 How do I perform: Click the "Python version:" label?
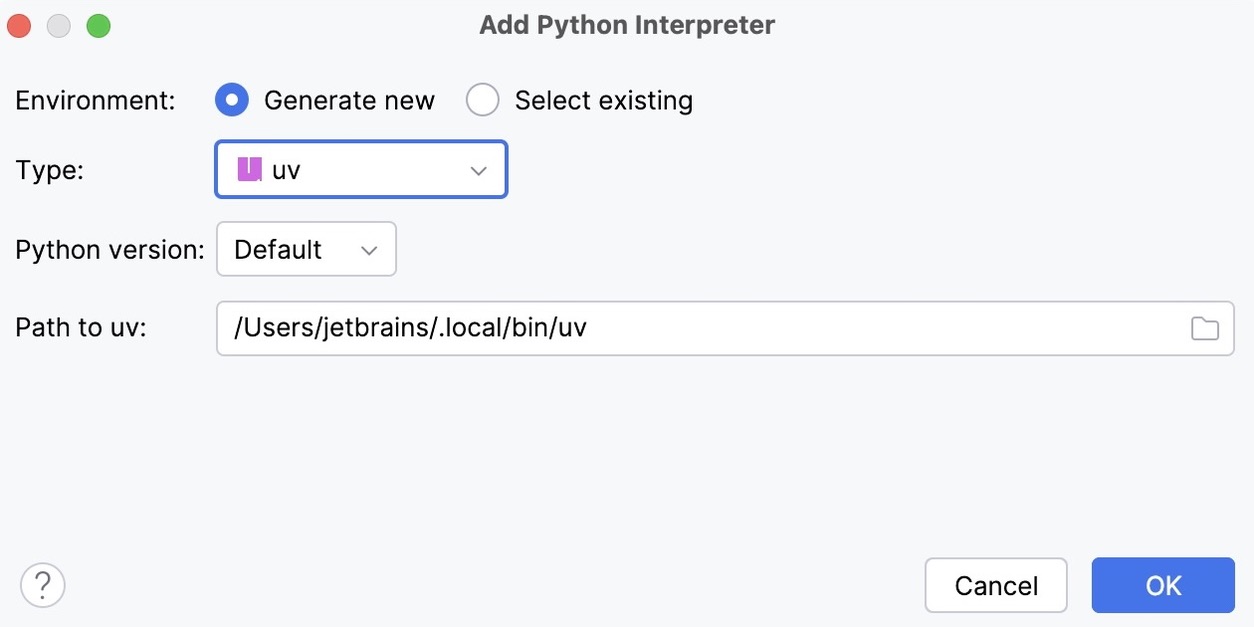coord(110,250)
